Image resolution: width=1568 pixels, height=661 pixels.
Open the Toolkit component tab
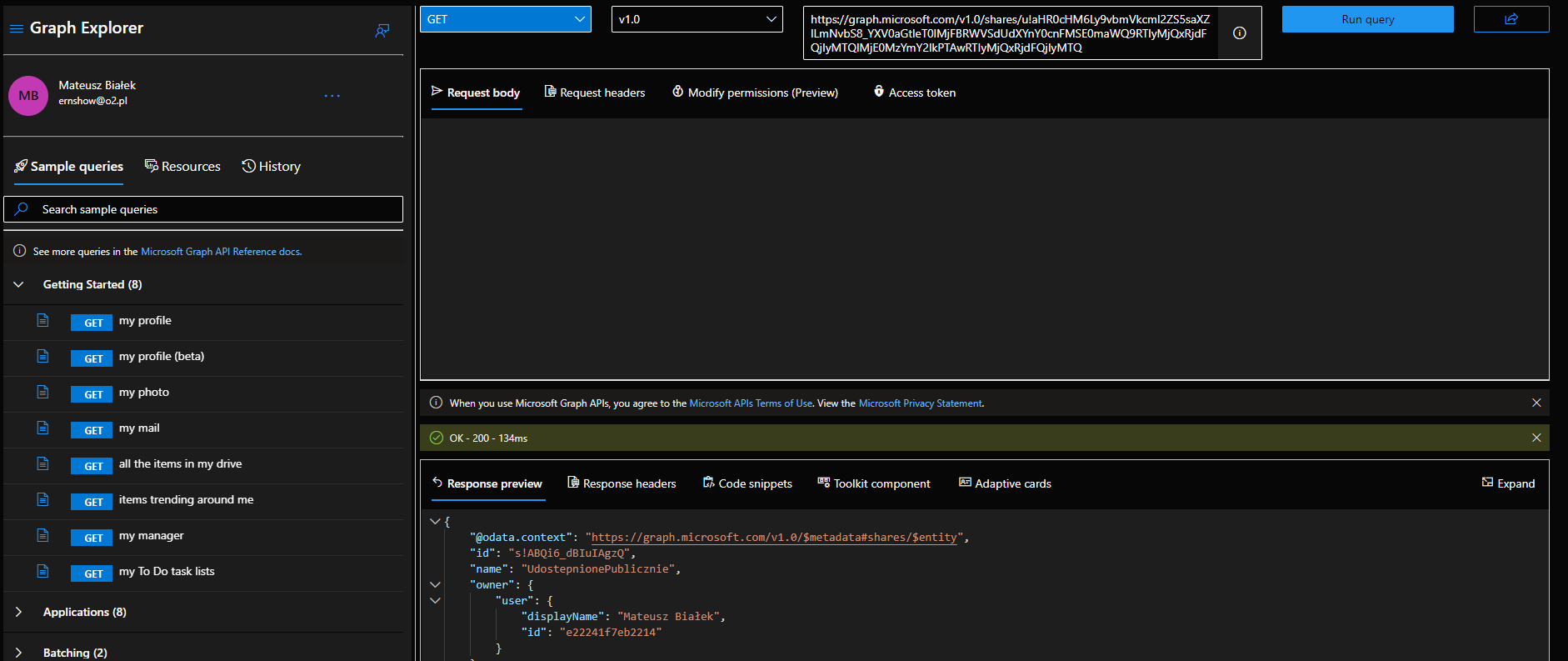point(874,483)
